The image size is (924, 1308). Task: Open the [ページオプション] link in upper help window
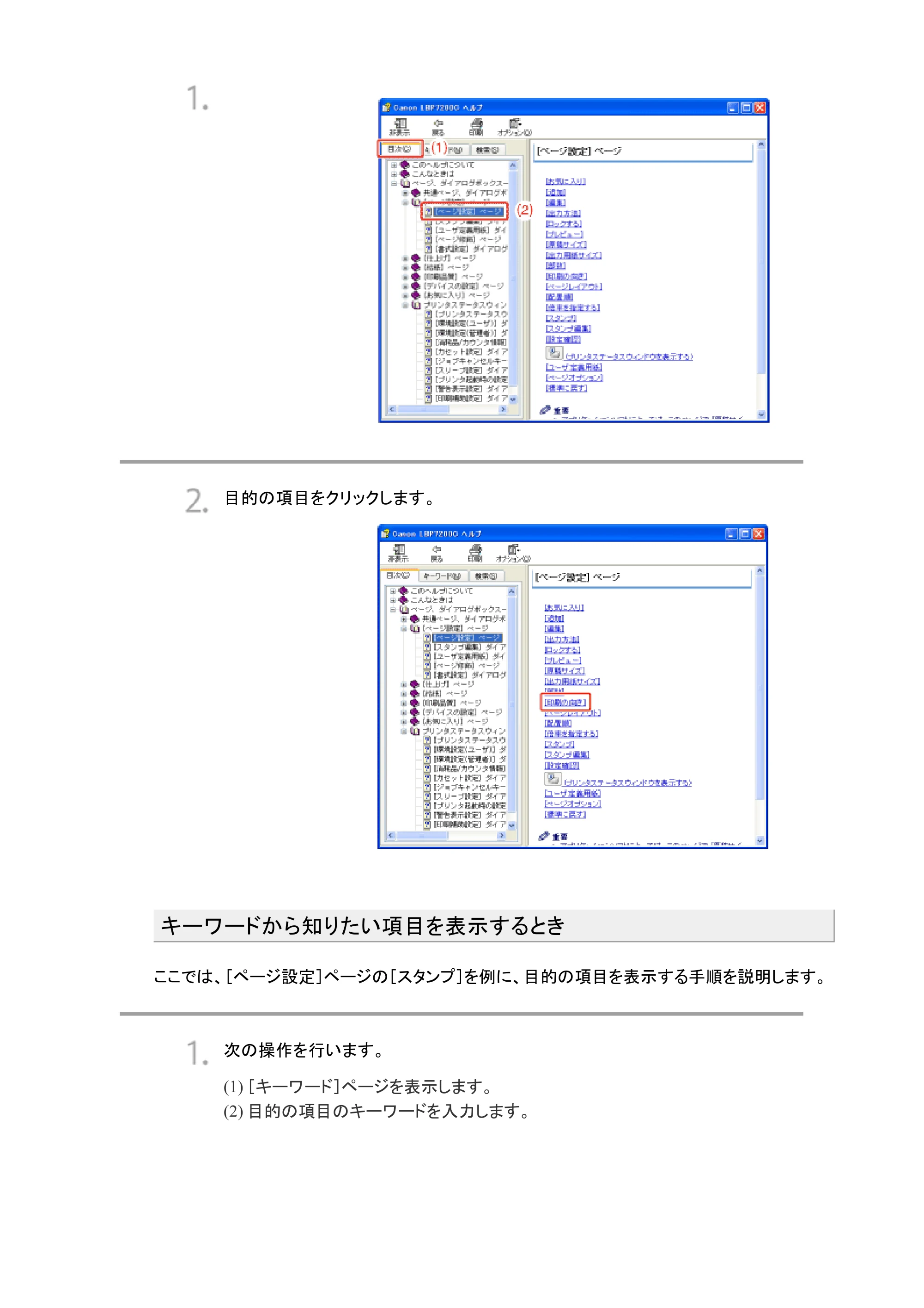coord(574,378)
